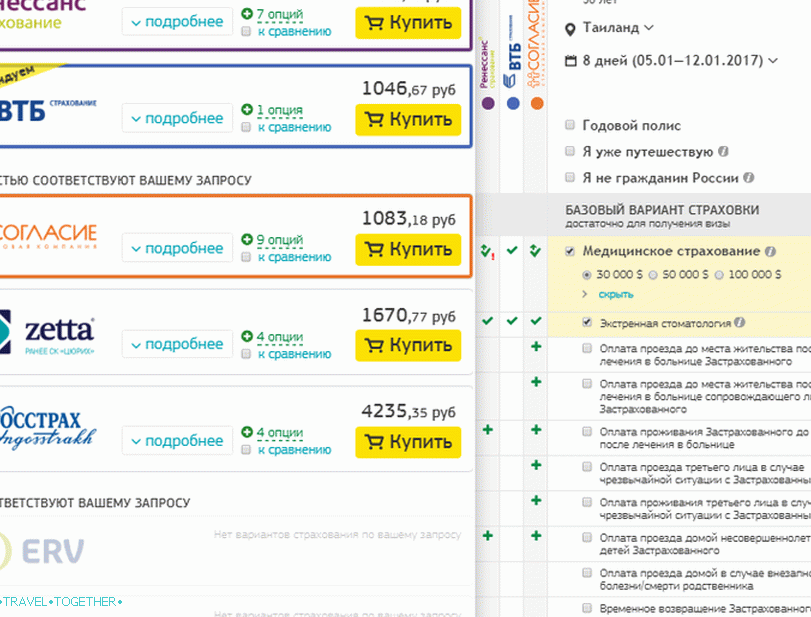Click the calendar icon beside 8 дней
This screenshot has height=617, width=811.
571,61
